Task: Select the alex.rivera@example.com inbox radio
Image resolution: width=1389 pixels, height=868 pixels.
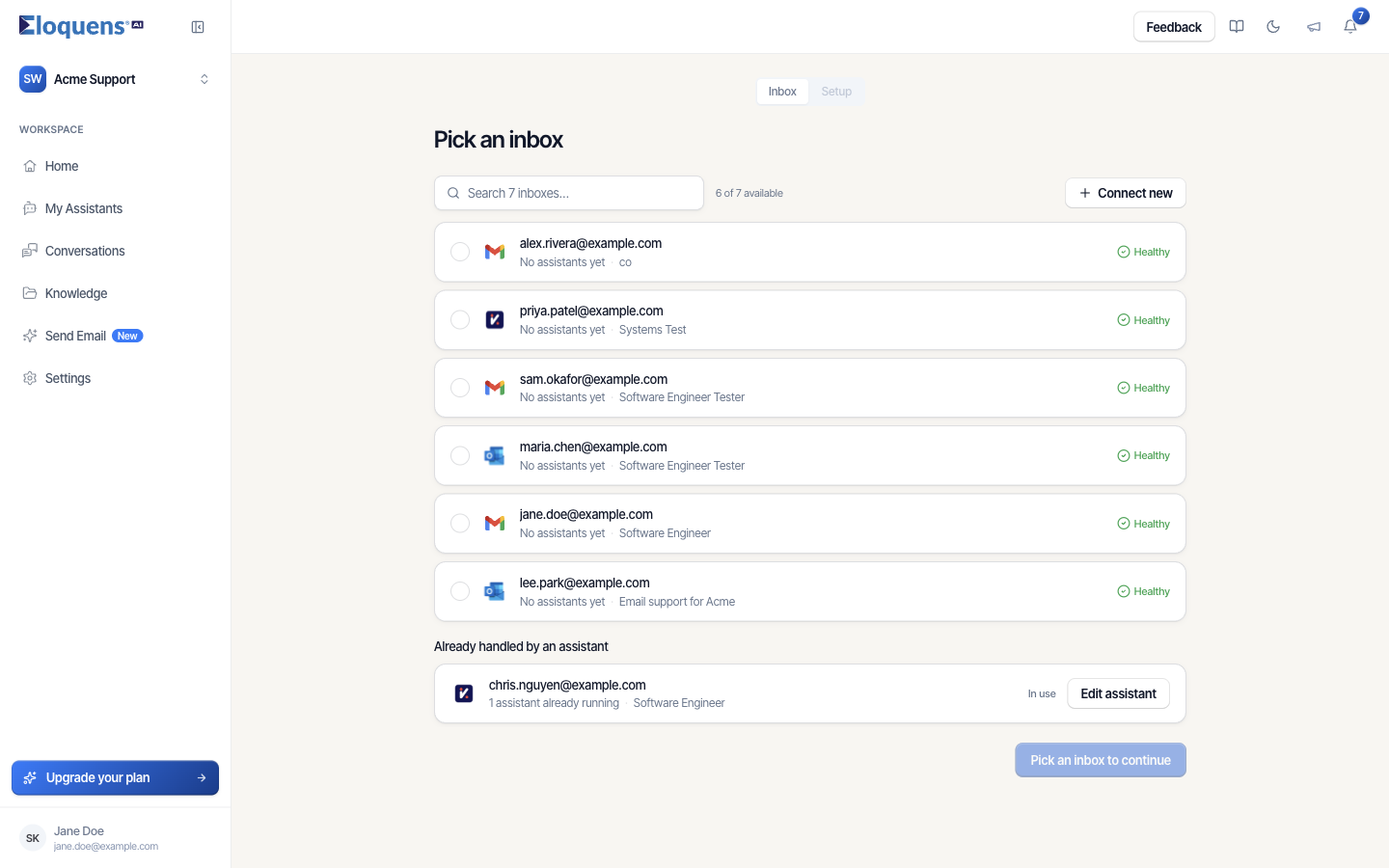Action: point(460,252)
